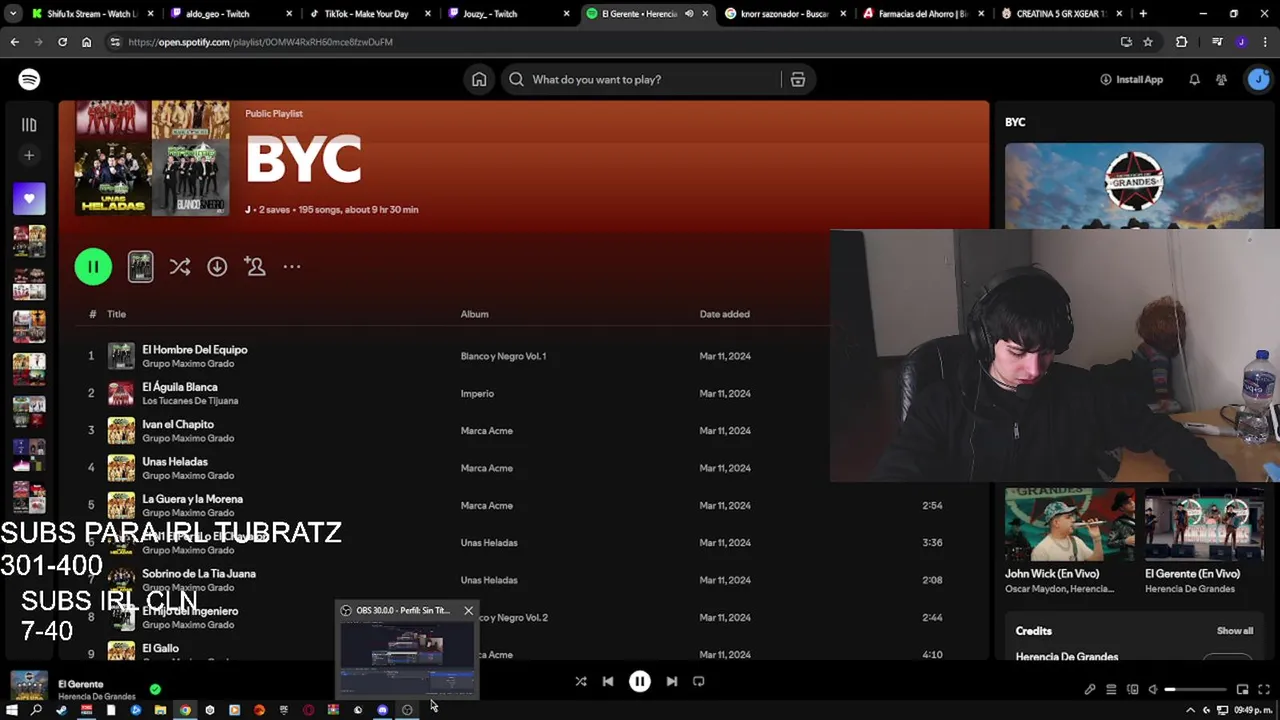Sort by Album column header
Image resolution: width=1280 pixels, height=720 pixels.
pos(474,314)
